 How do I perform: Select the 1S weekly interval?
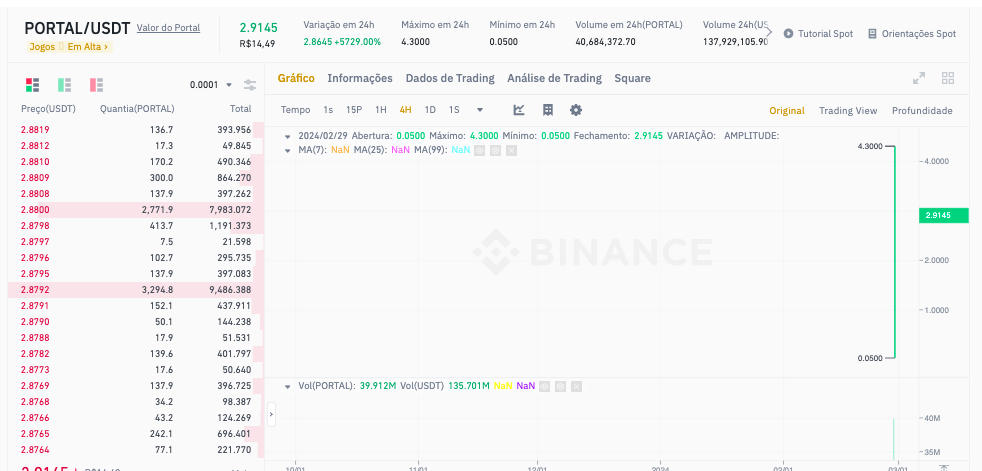(x=454, y=110)
